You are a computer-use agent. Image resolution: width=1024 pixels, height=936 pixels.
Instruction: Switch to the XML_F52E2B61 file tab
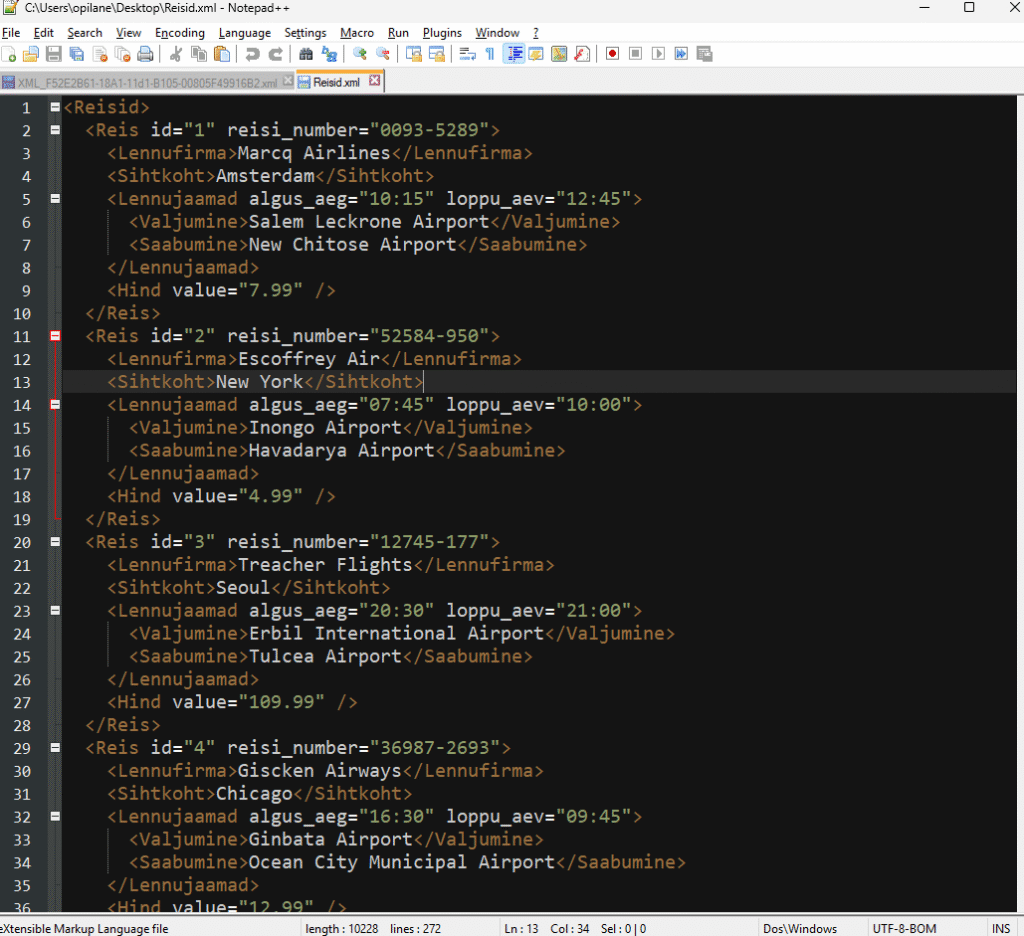tap(140, 82)
